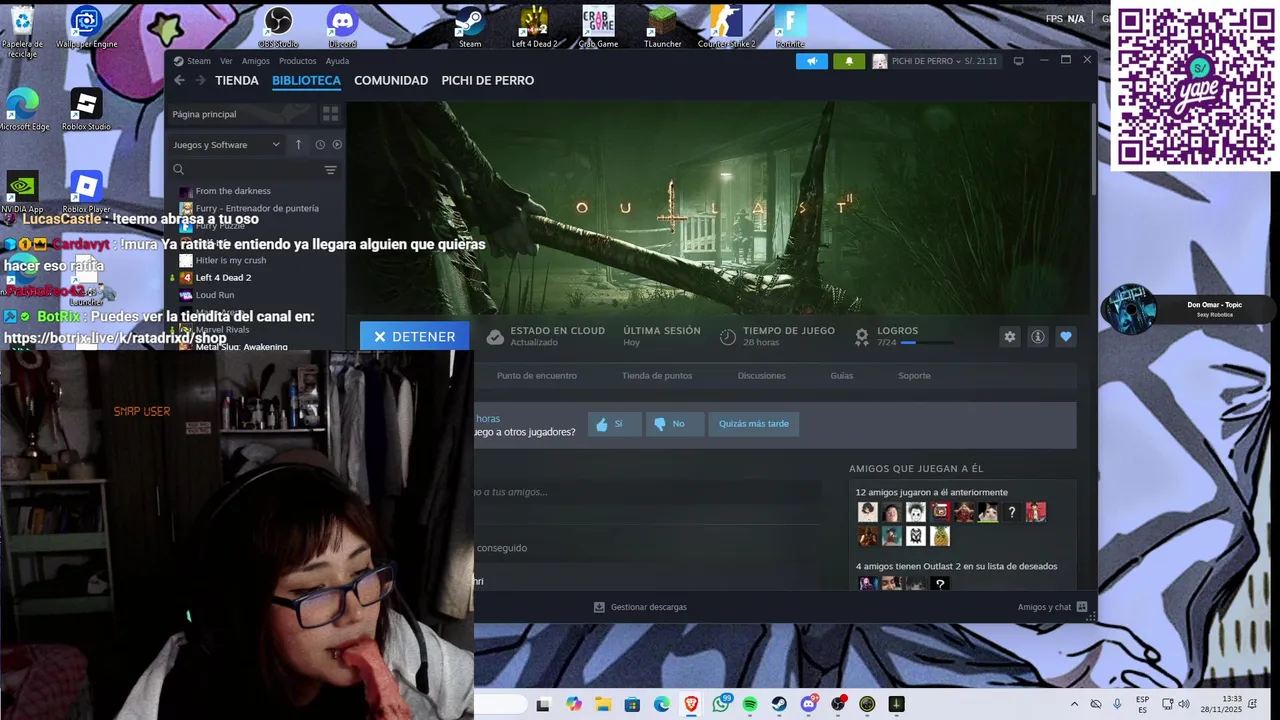The image size is (1280, 720).
Task: Open Steam announcements megaphone button
Action: (812, 61)
